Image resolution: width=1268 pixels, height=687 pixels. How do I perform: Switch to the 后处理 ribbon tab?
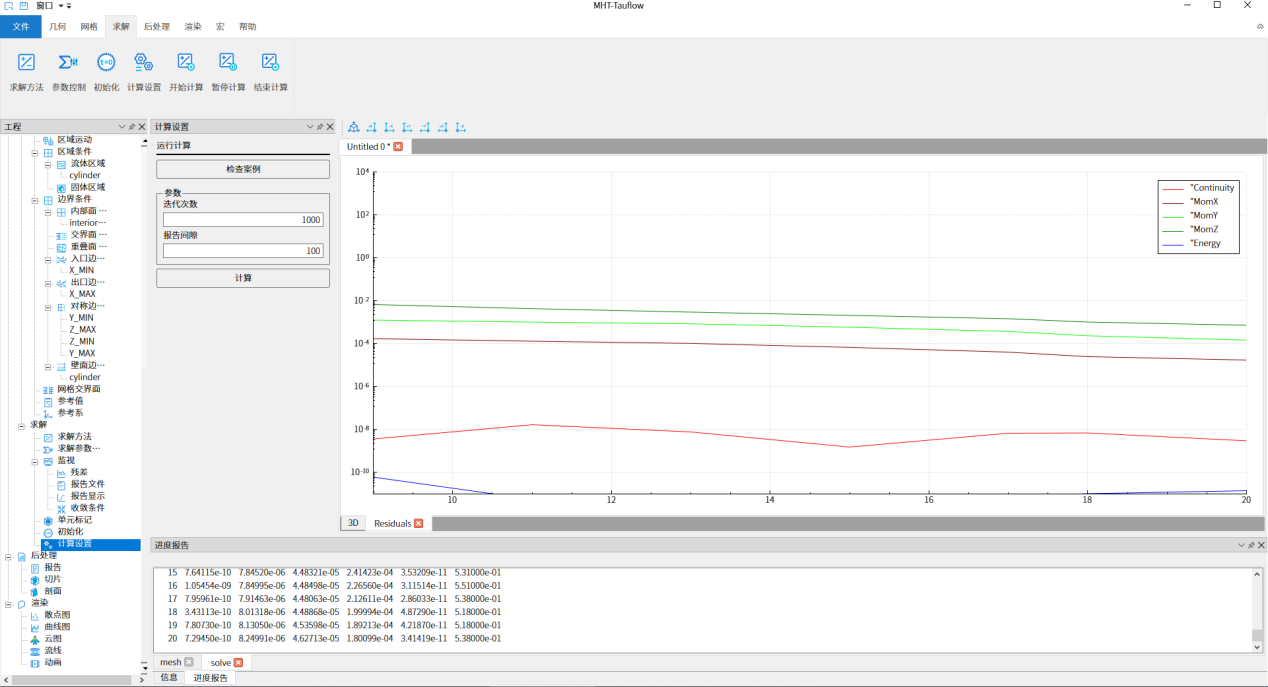156,27
